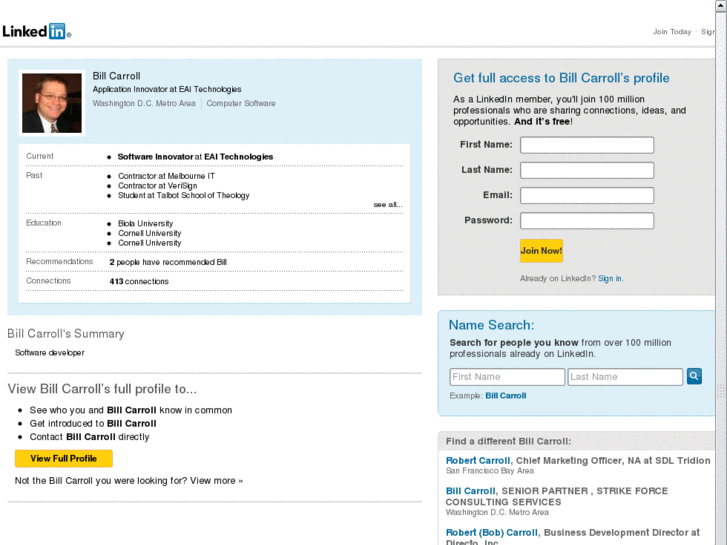Click the LinkedIn logo

[36, 31]
